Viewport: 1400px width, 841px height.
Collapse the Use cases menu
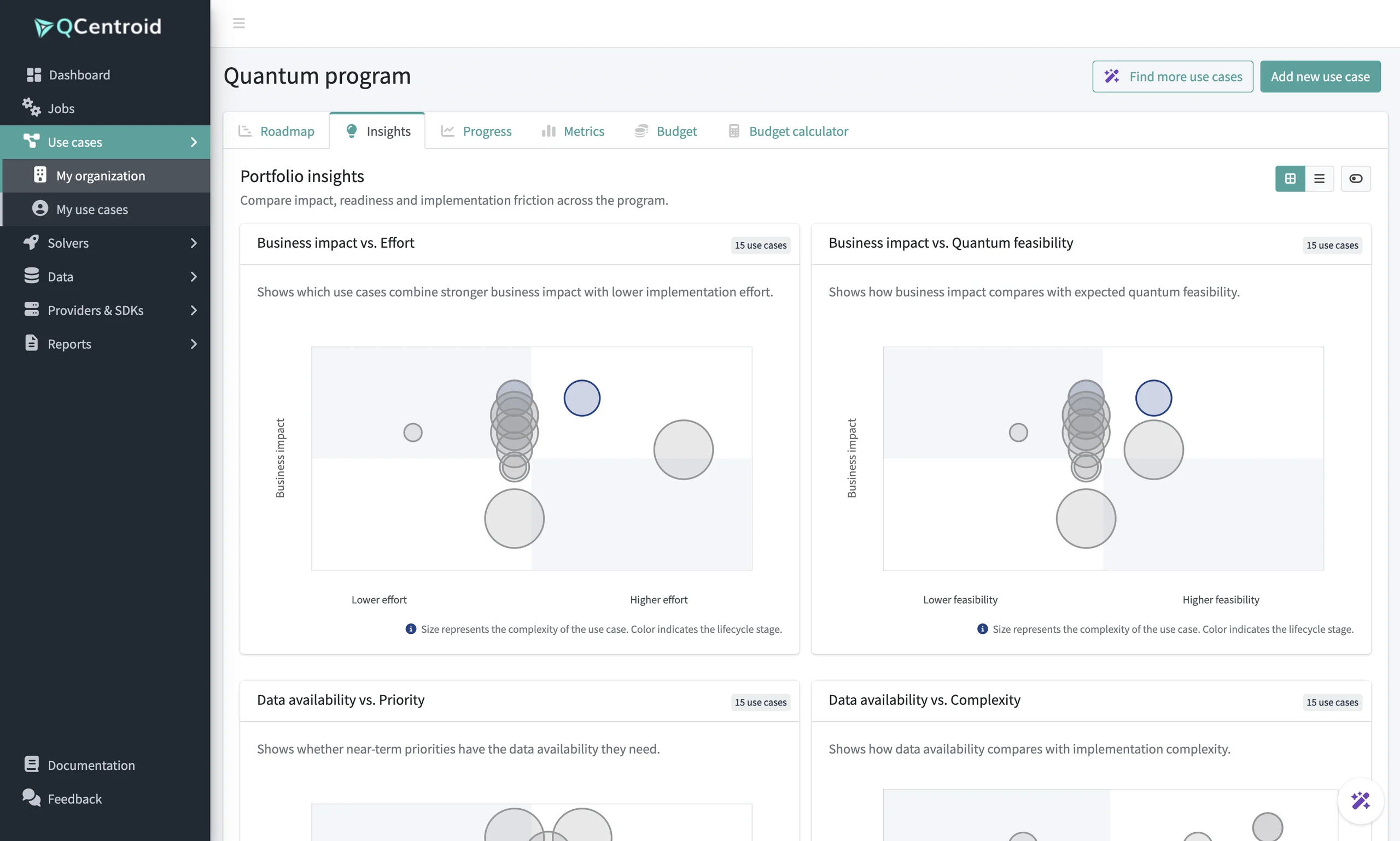point(105,142)
